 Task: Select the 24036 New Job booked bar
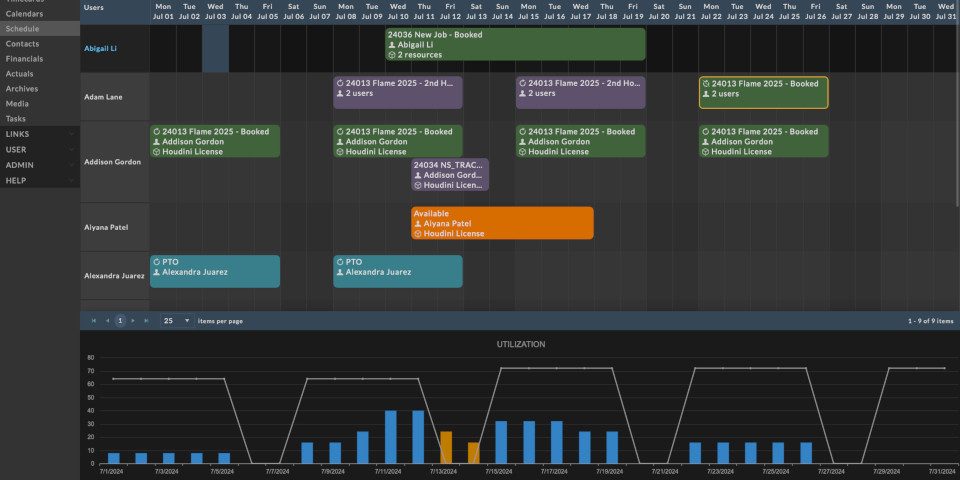pyautogui.click(x=515, y=44)
